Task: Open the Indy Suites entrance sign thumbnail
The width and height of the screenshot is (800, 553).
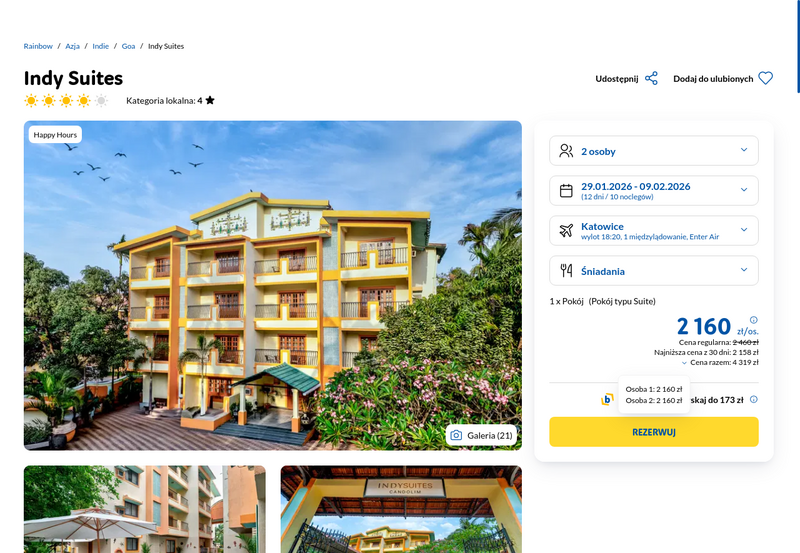Action: pos(401,509)
